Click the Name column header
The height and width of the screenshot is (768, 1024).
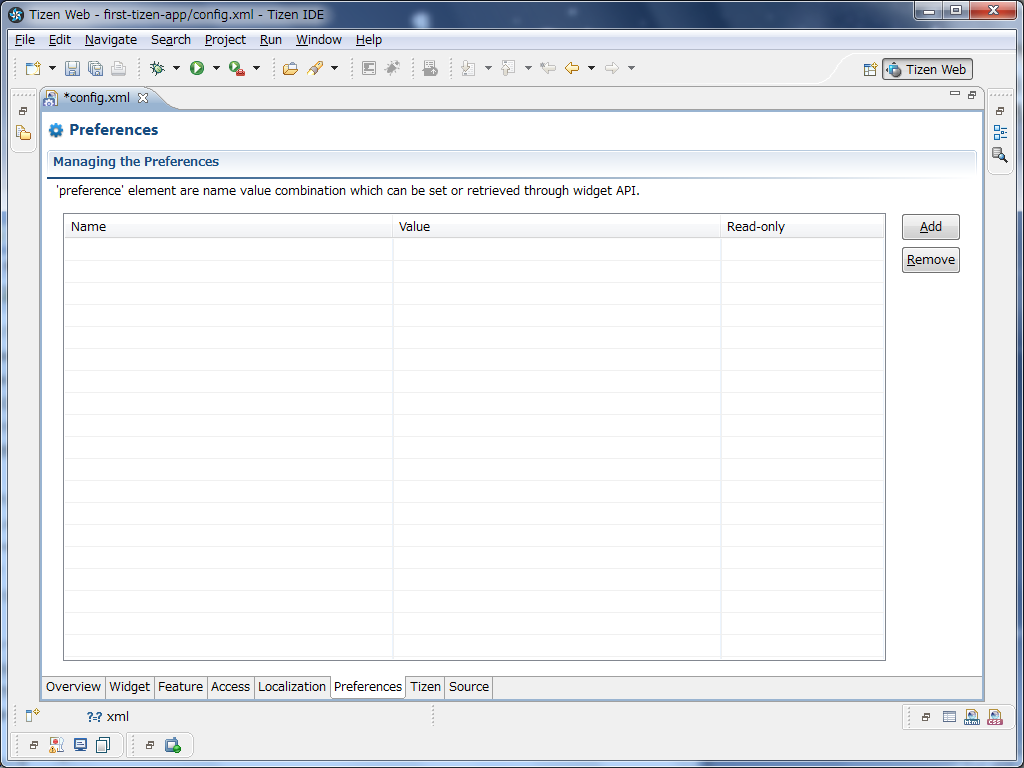(x=229, y=227)
